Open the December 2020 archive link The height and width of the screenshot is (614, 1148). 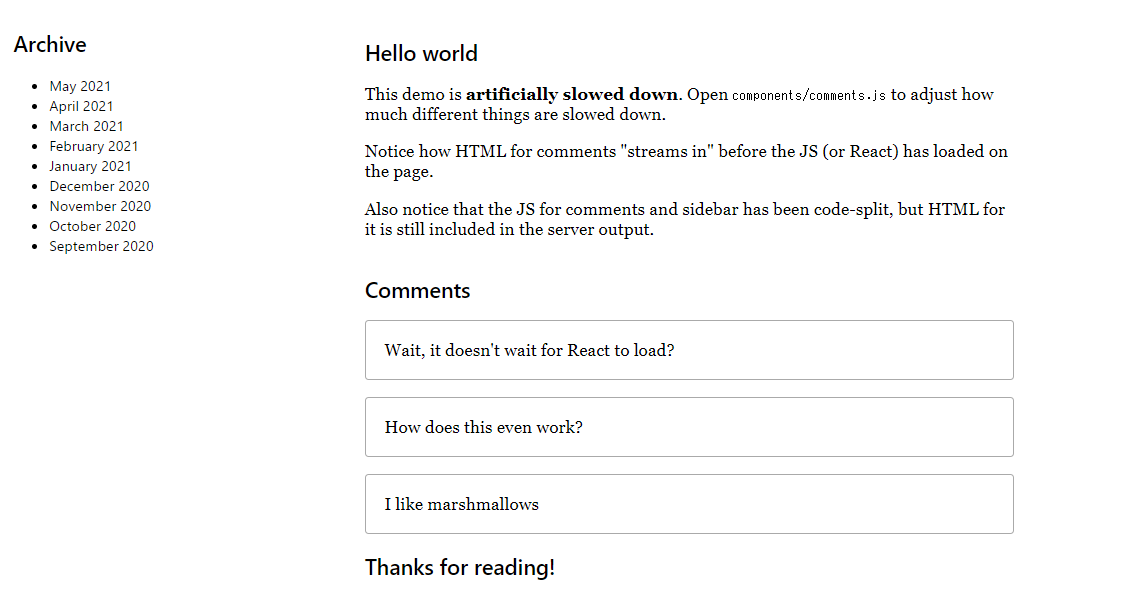(x=99, y=186)
